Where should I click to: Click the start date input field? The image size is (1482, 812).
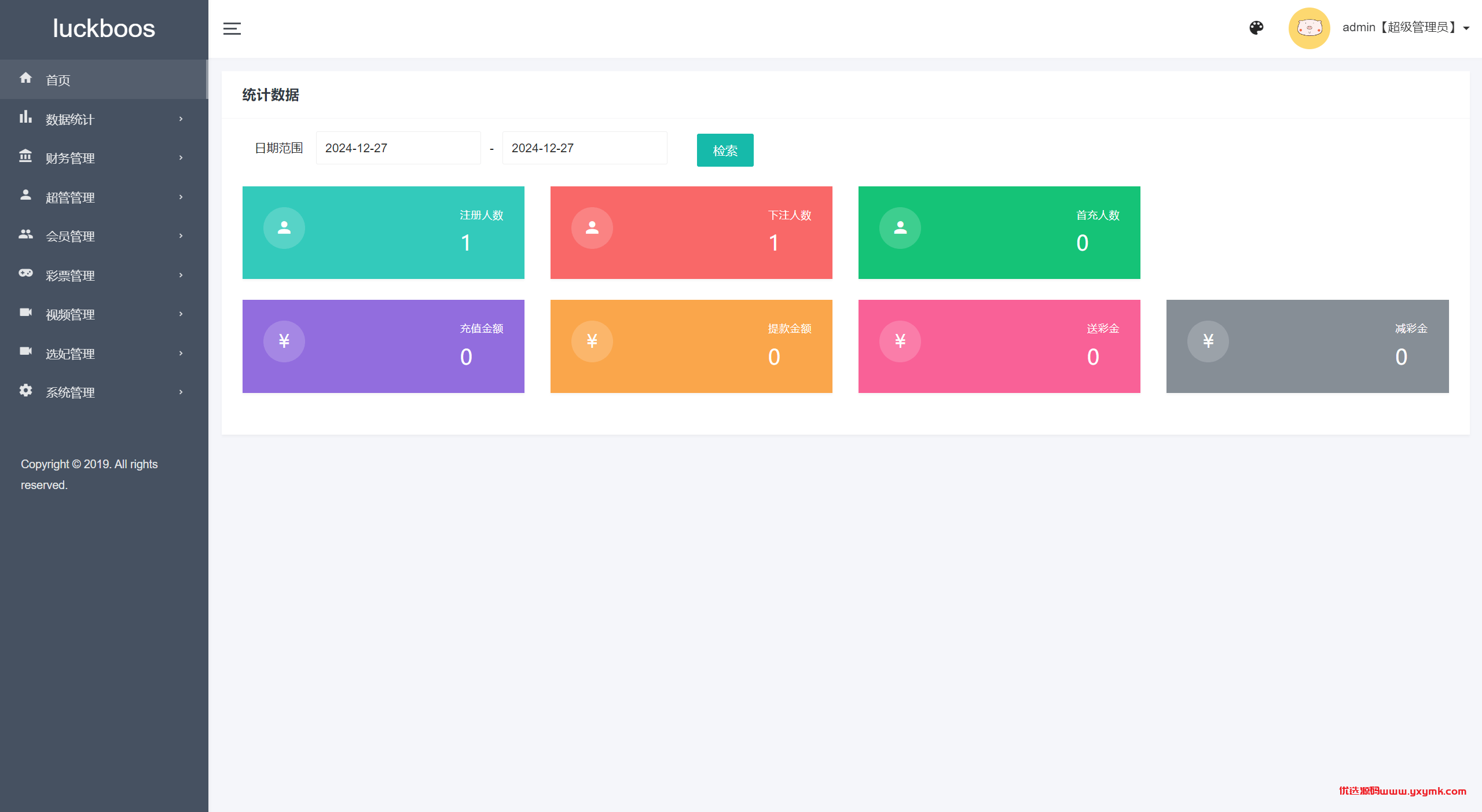[x=398, y=148]
